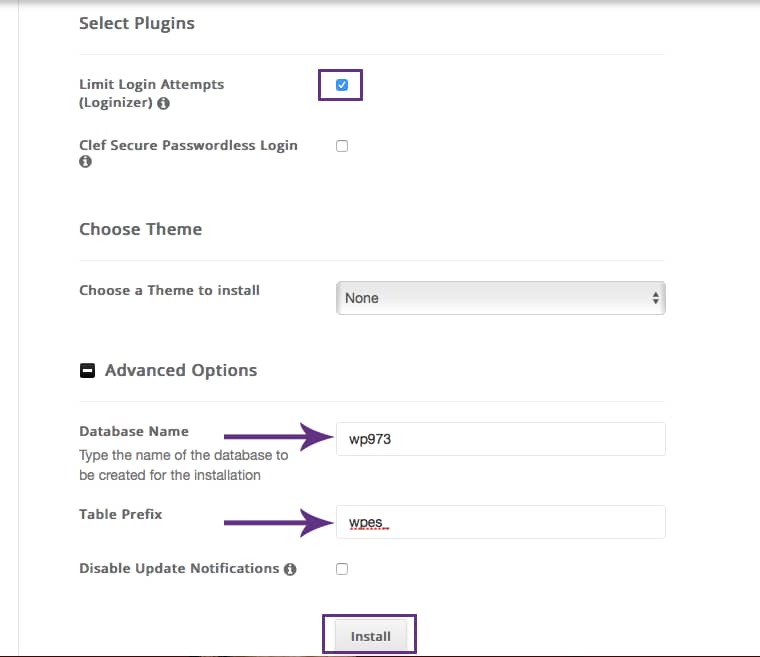This screenshot has width=760, height=657.
Task: Click the Table Prefix label
Action: click(120, 514)
